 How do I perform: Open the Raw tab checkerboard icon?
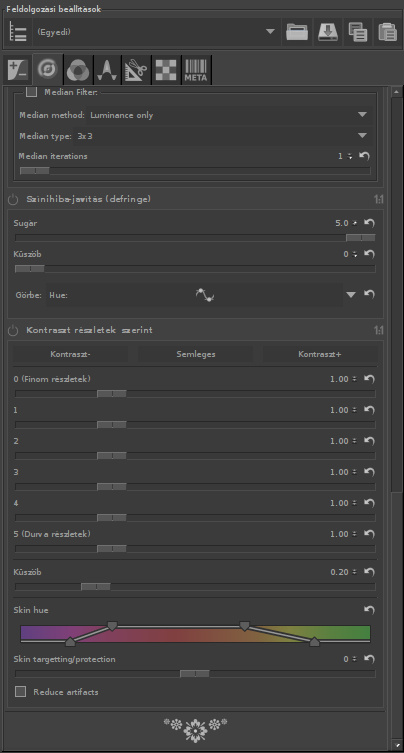[166, 71]
